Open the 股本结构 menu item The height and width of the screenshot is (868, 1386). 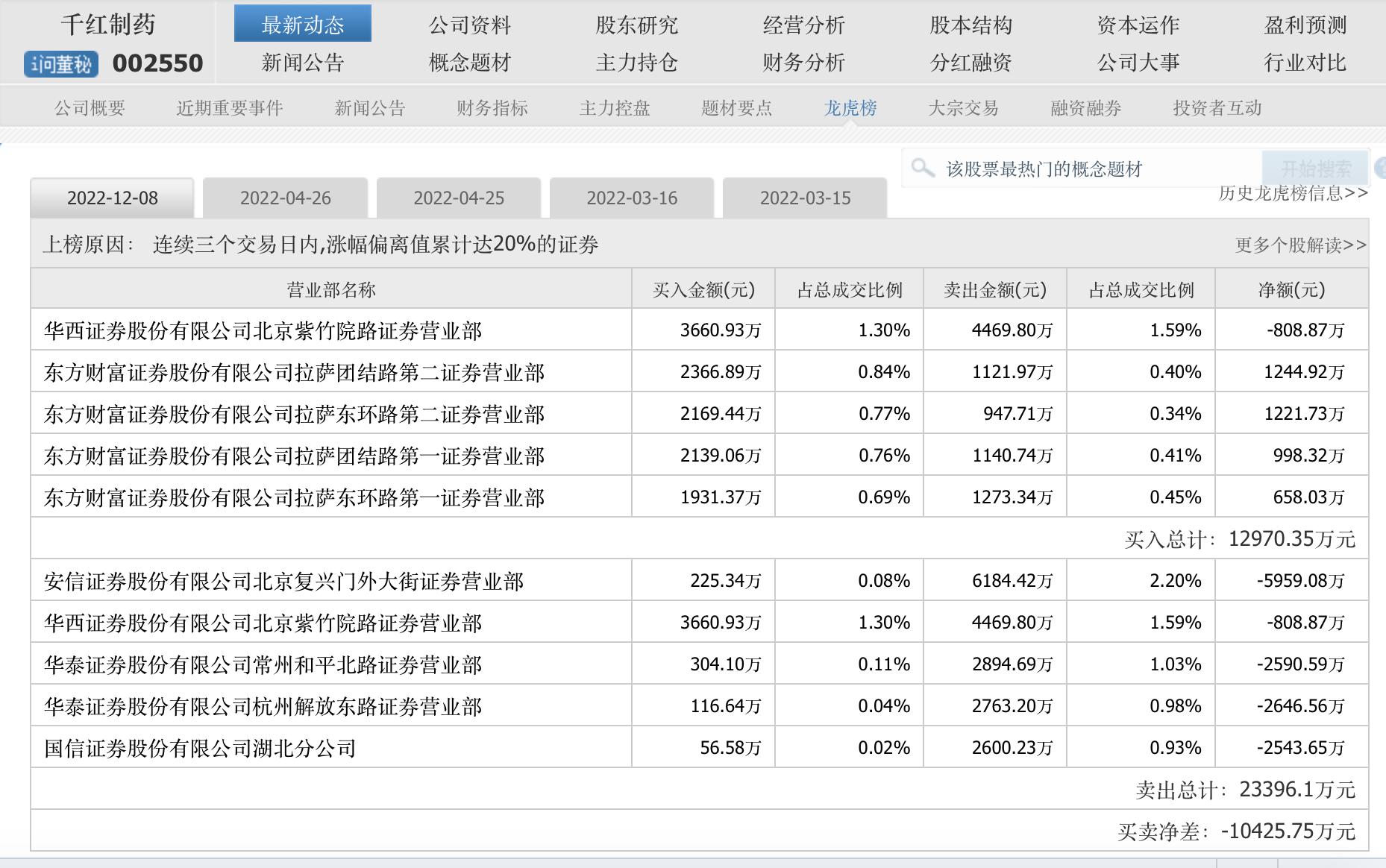[x=971, y=25]
